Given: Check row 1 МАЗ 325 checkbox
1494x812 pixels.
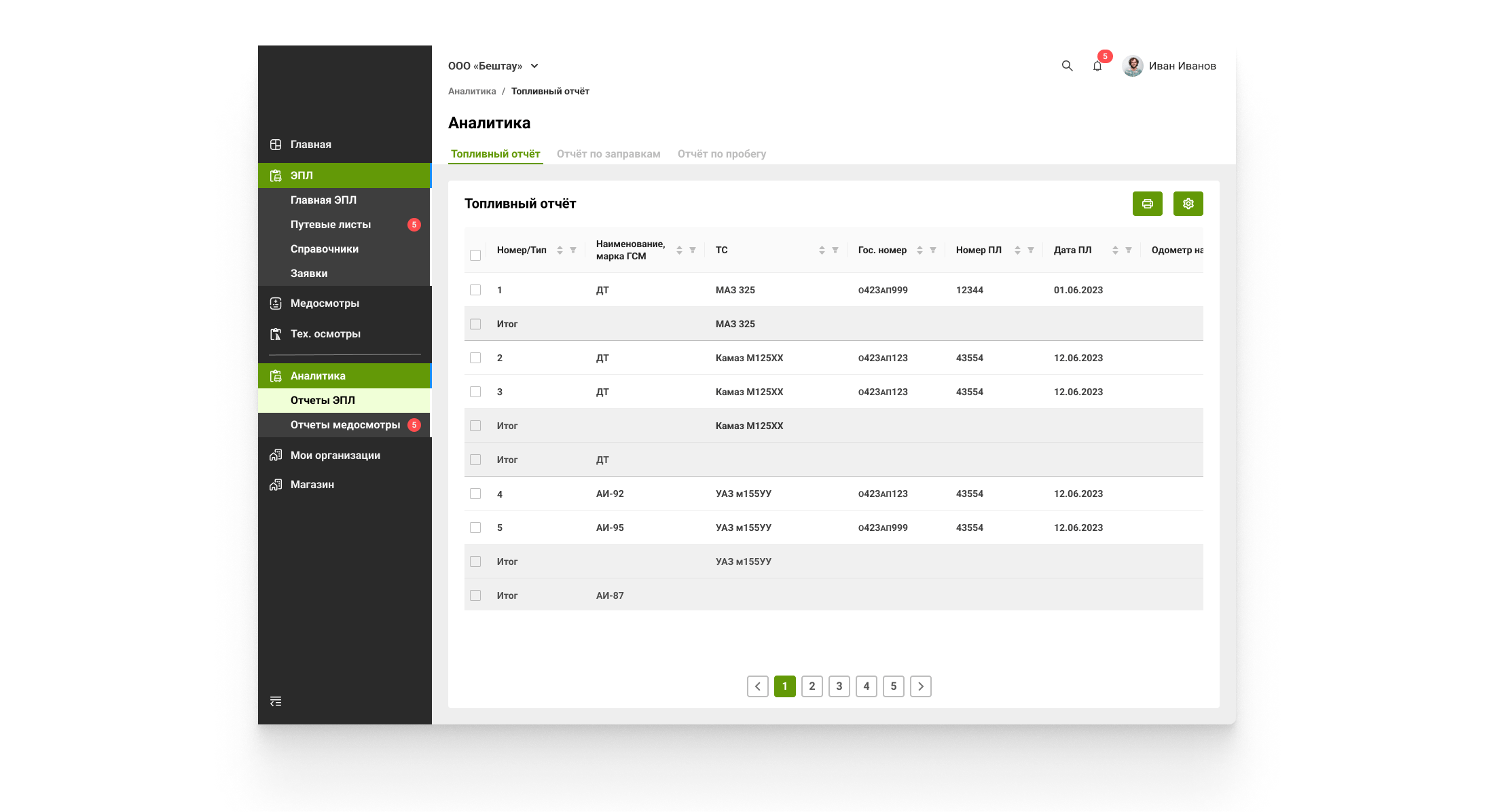Looking at the screenshot, I should [x=475, y=290].
